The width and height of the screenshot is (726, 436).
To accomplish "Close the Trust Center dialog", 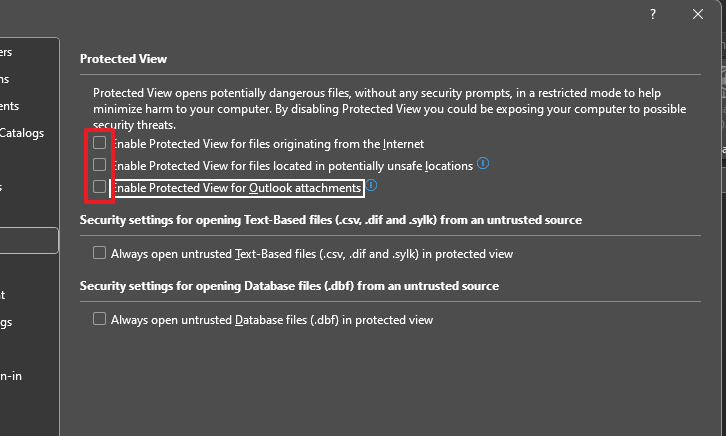I will tap(698, 14).
